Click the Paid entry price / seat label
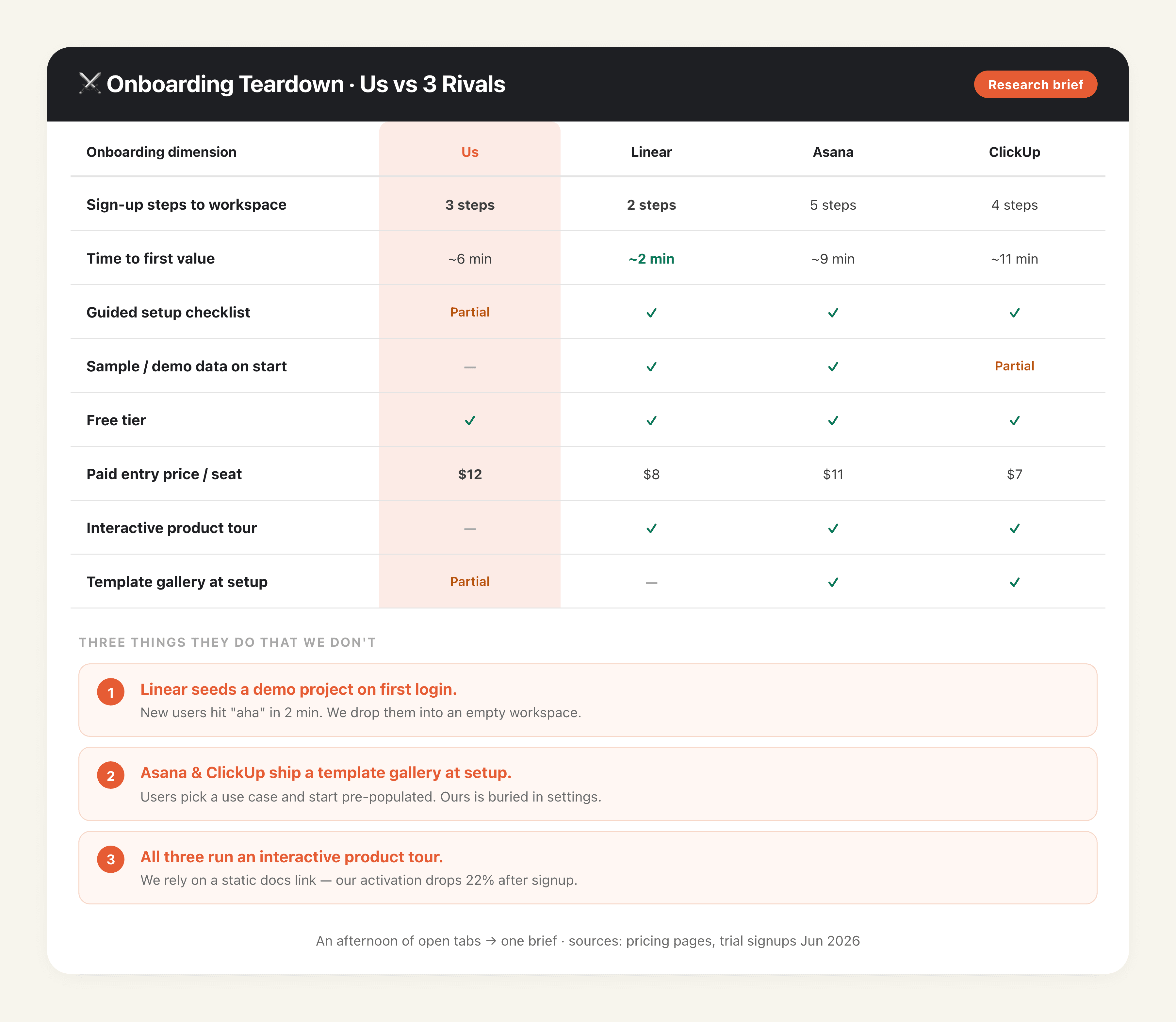Viewport: 1176px width, 1022px height. [164, 474]
